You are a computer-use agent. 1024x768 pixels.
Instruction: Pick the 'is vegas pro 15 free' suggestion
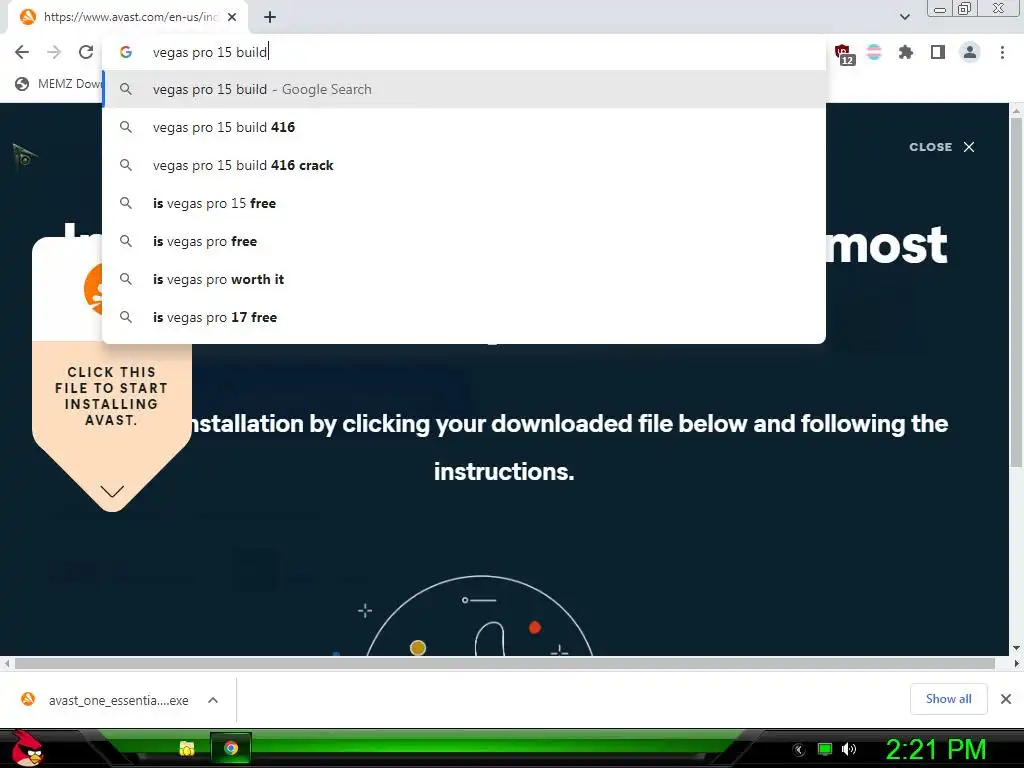pos(464,203)
